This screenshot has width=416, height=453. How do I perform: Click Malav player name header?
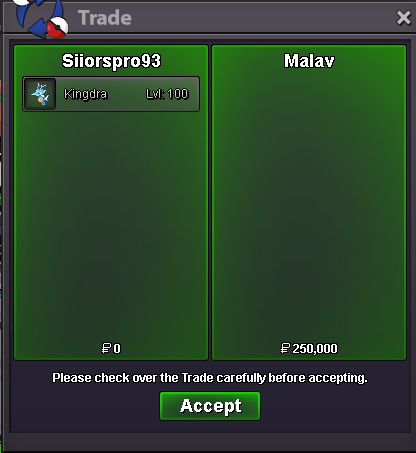tap(309, 61)
